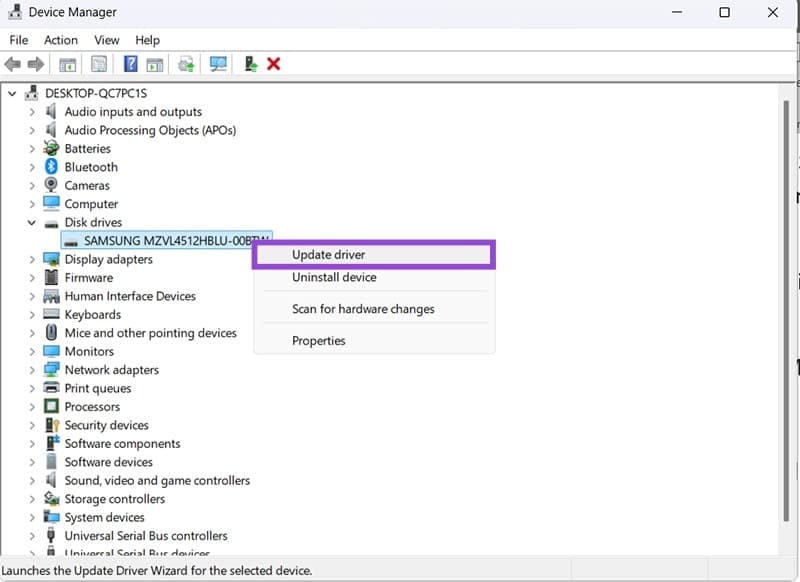Expand the Display adapters category
The height and width of the screenshot is (582, 800).
32,259
